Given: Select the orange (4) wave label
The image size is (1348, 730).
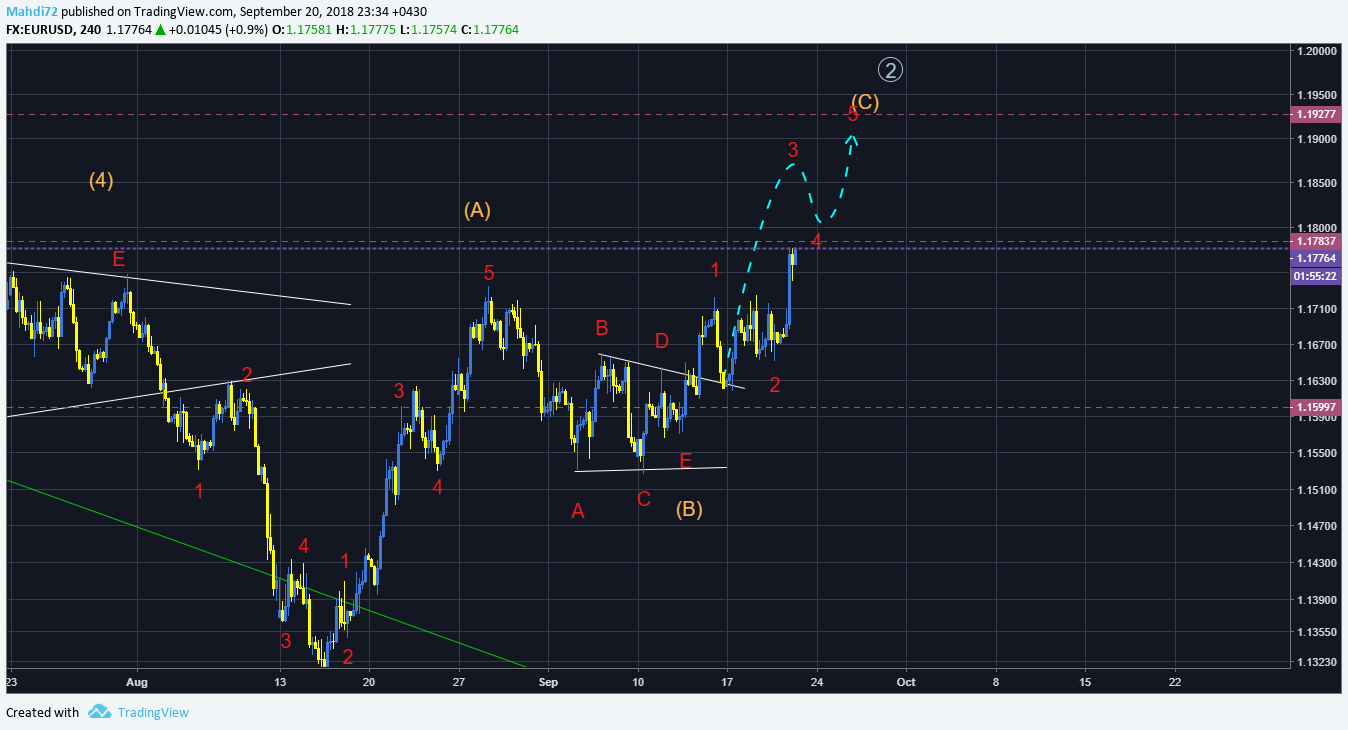Looking at the screenshot, I should pos(101,181).
